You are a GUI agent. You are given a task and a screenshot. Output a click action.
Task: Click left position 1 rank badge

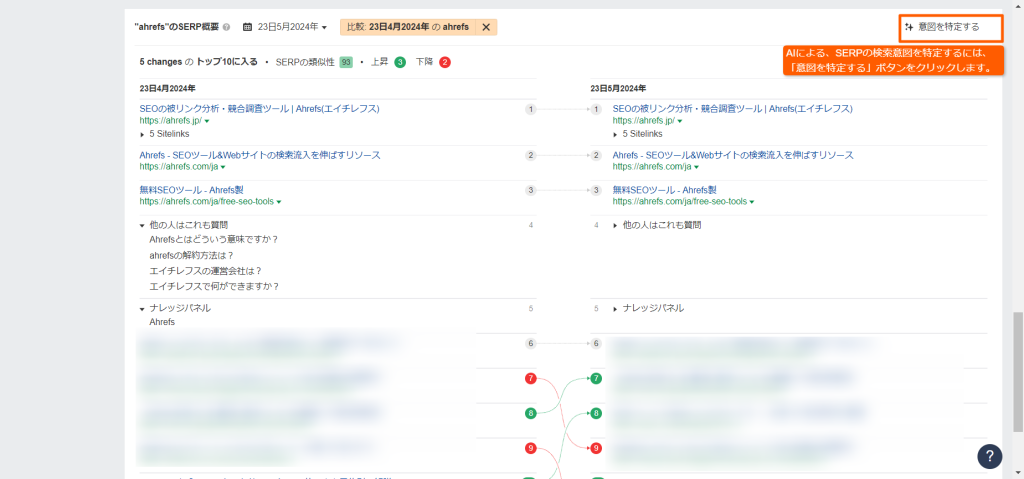click(531, 109)
